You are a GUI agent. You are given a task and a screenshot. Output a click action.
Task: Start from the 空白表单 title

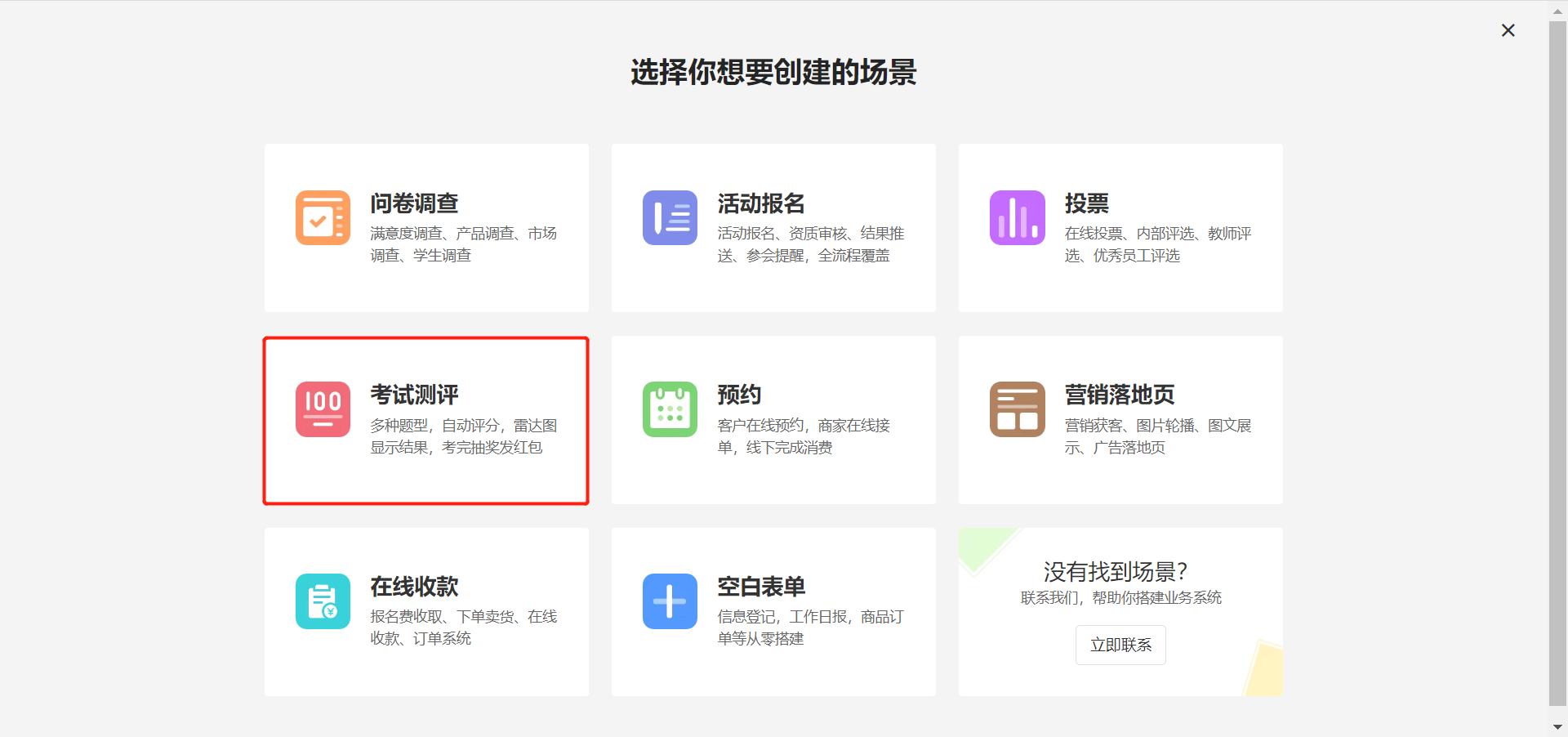point(761,587)
